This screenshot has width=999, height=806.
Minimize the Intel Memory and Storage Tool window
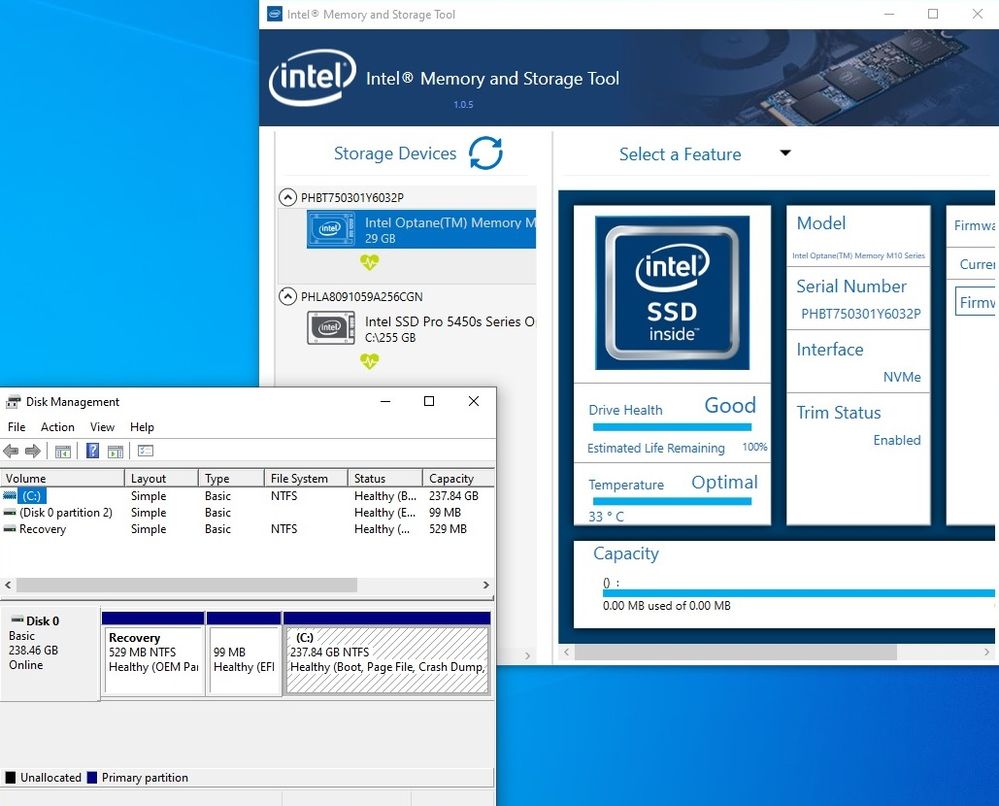pyautogui.click(x=889, y=14)
